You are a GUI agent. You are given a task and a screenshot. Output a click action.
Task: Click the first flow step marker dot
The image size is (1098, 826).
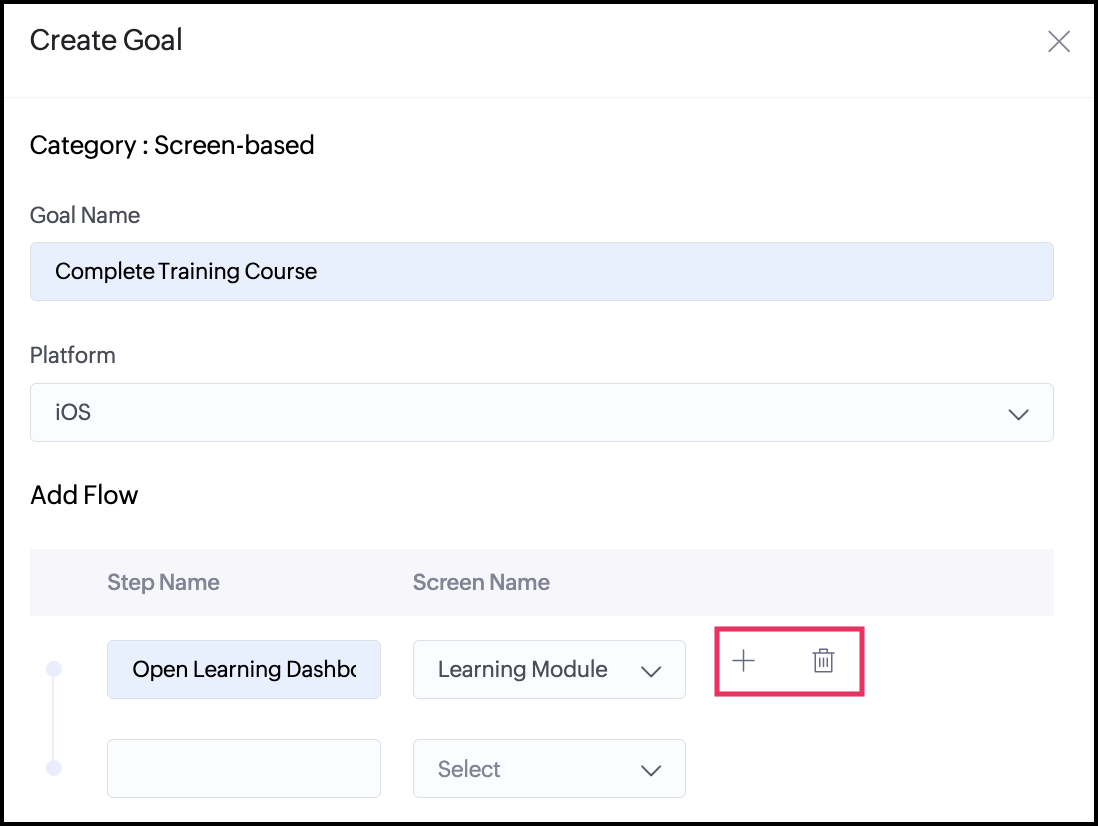pos(55,668)
